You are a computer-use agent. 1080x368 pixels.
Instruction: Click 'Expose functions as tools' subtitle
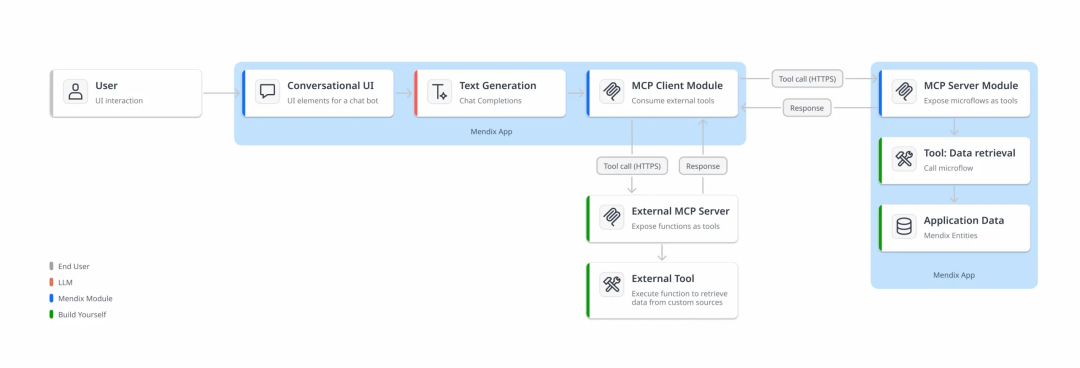point(676,226)
